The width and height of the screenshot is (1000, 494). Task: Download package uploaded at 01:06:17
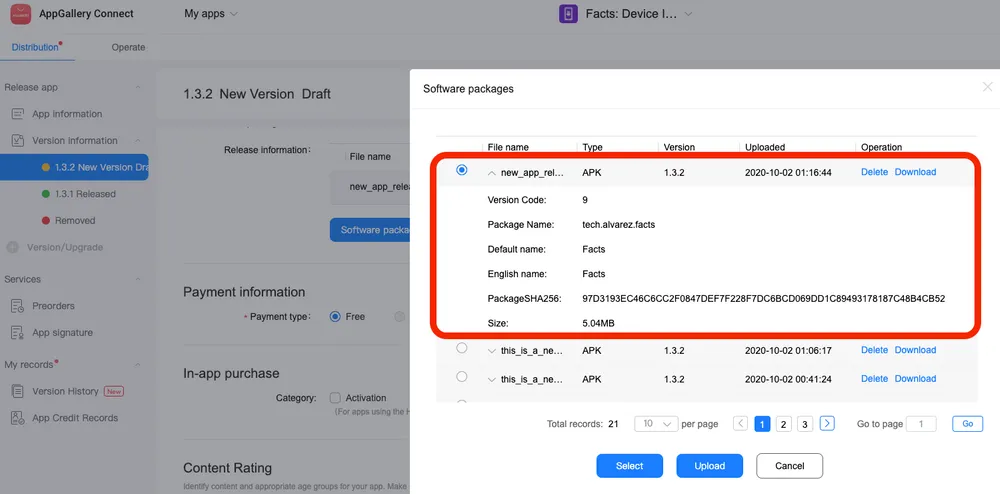[915, 350]
